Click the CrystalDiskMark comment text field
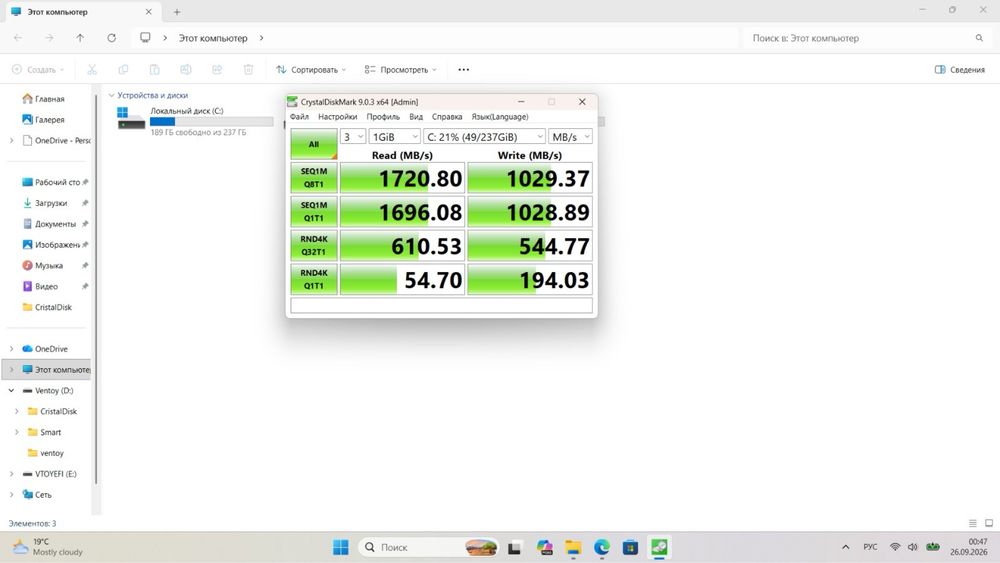 pyautogui.click(x=441, y=305)
